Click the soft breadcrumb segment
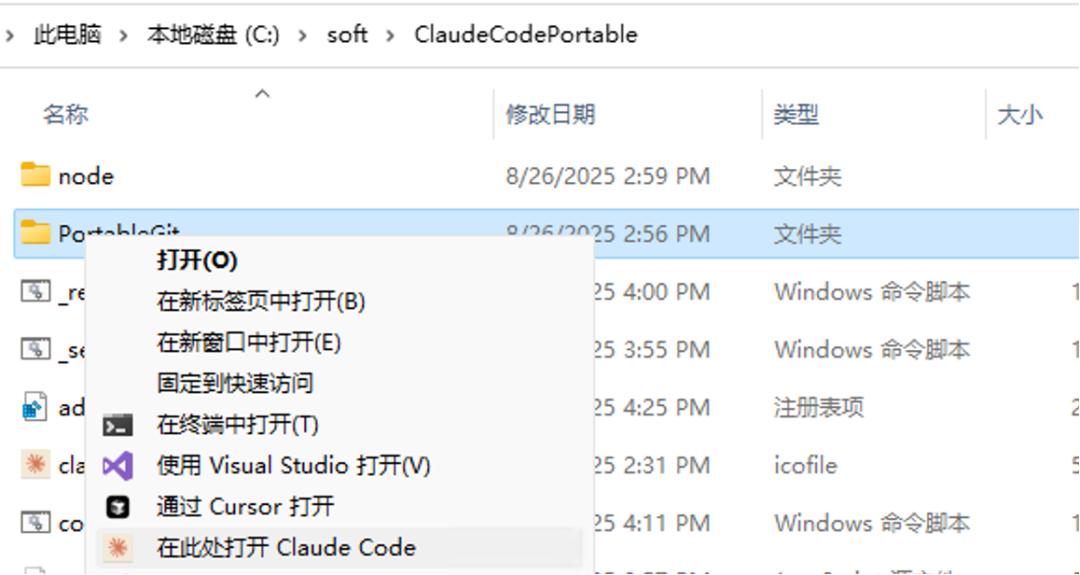Screen dimensions: 1080x575 click(x=347, y=35)
